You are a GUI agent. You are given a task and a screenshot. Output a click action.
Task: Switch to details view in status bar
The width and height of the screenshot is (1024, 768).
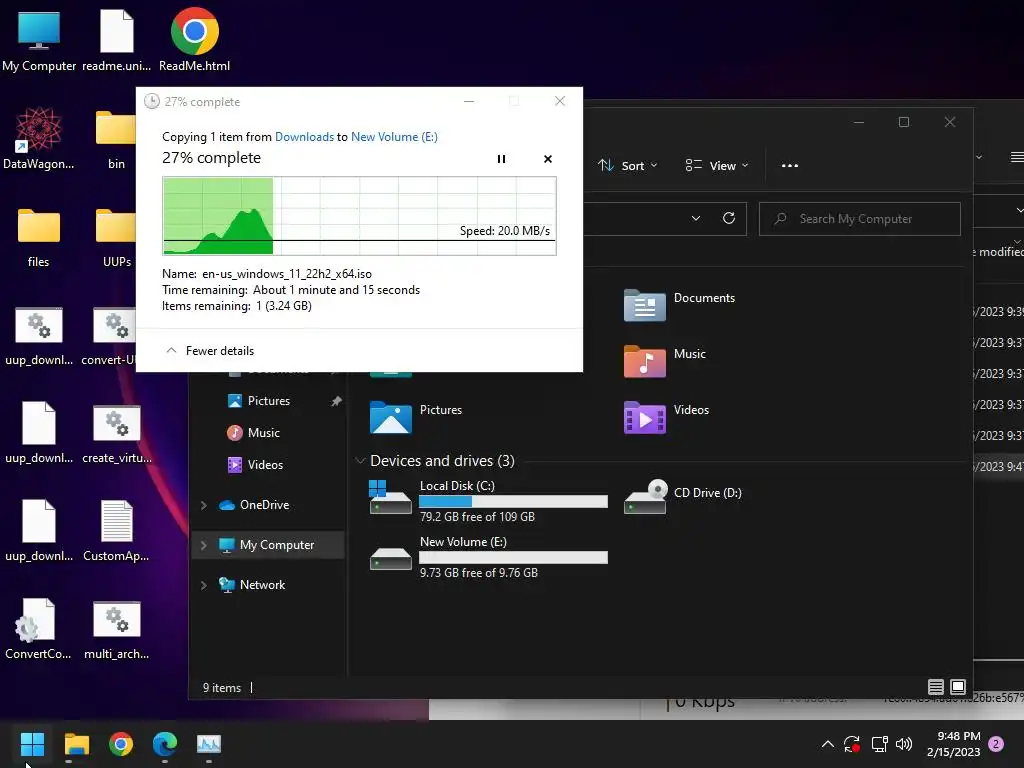tap(935, 687)
